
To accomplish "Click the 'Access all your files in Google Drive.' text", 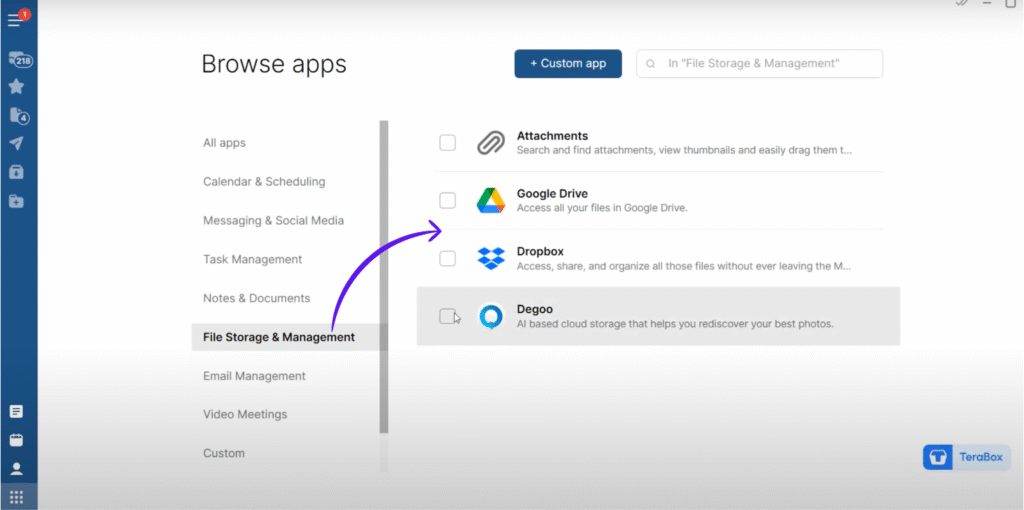I will (x=602, y=208).
